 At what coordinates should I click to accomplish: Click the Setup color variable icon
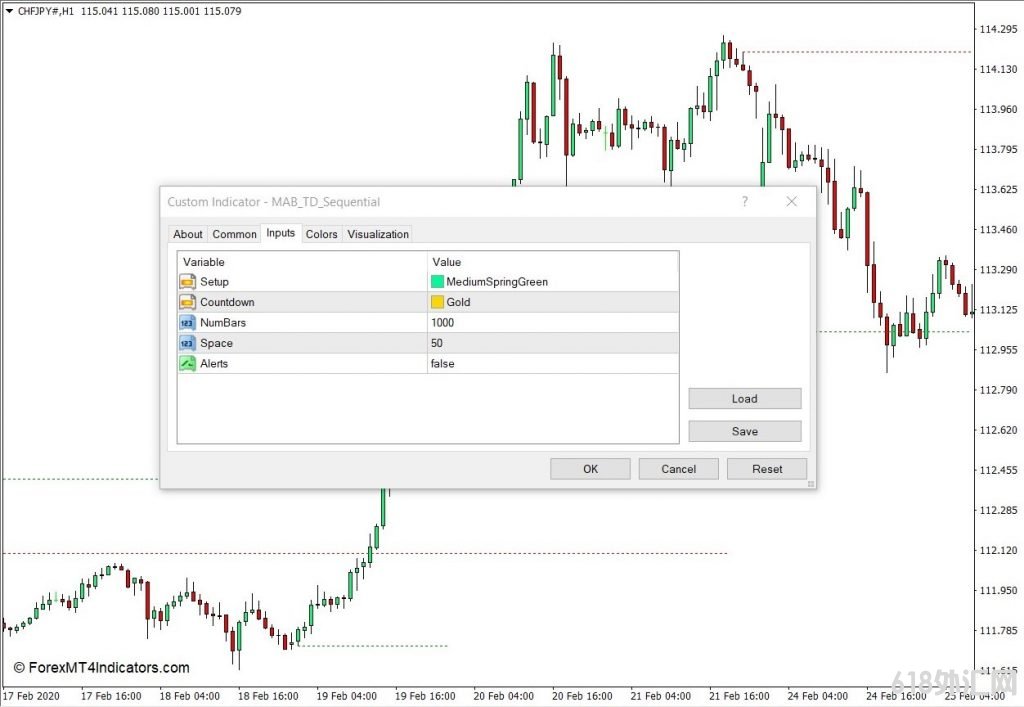click(x=187, y=282)
